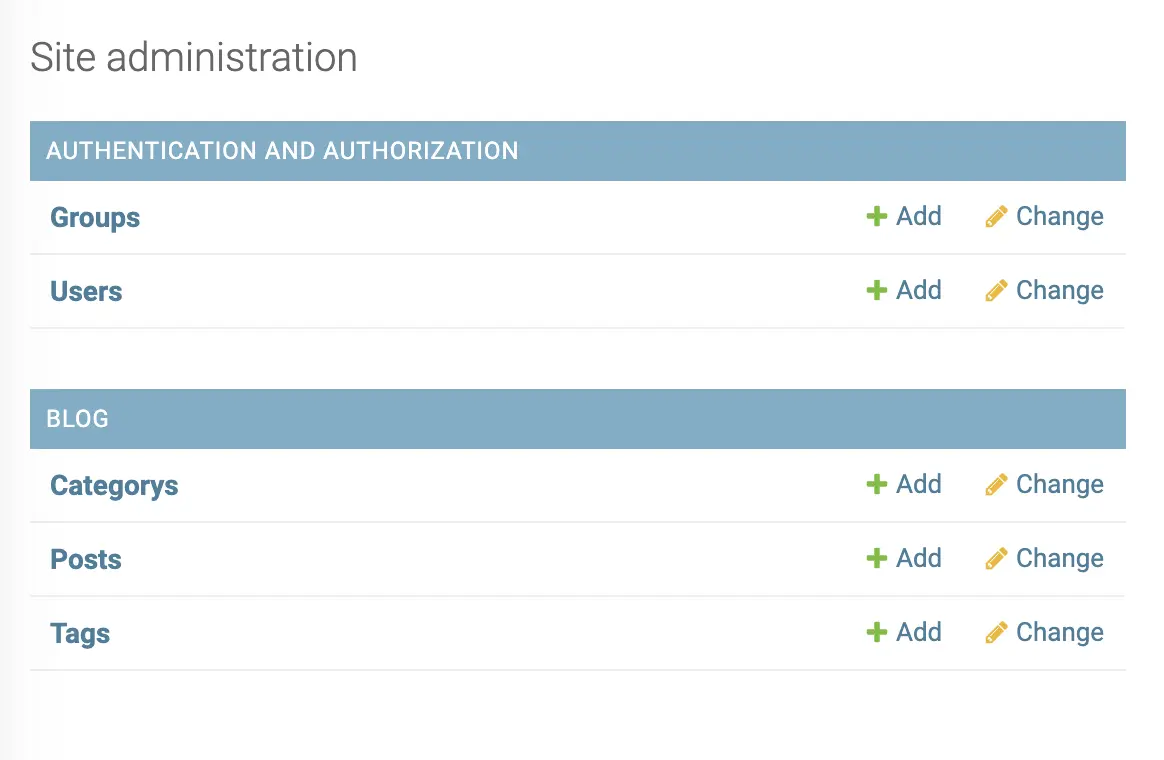Open the Groups model list
Screen dimensions: 1164x760
[95, 217]
